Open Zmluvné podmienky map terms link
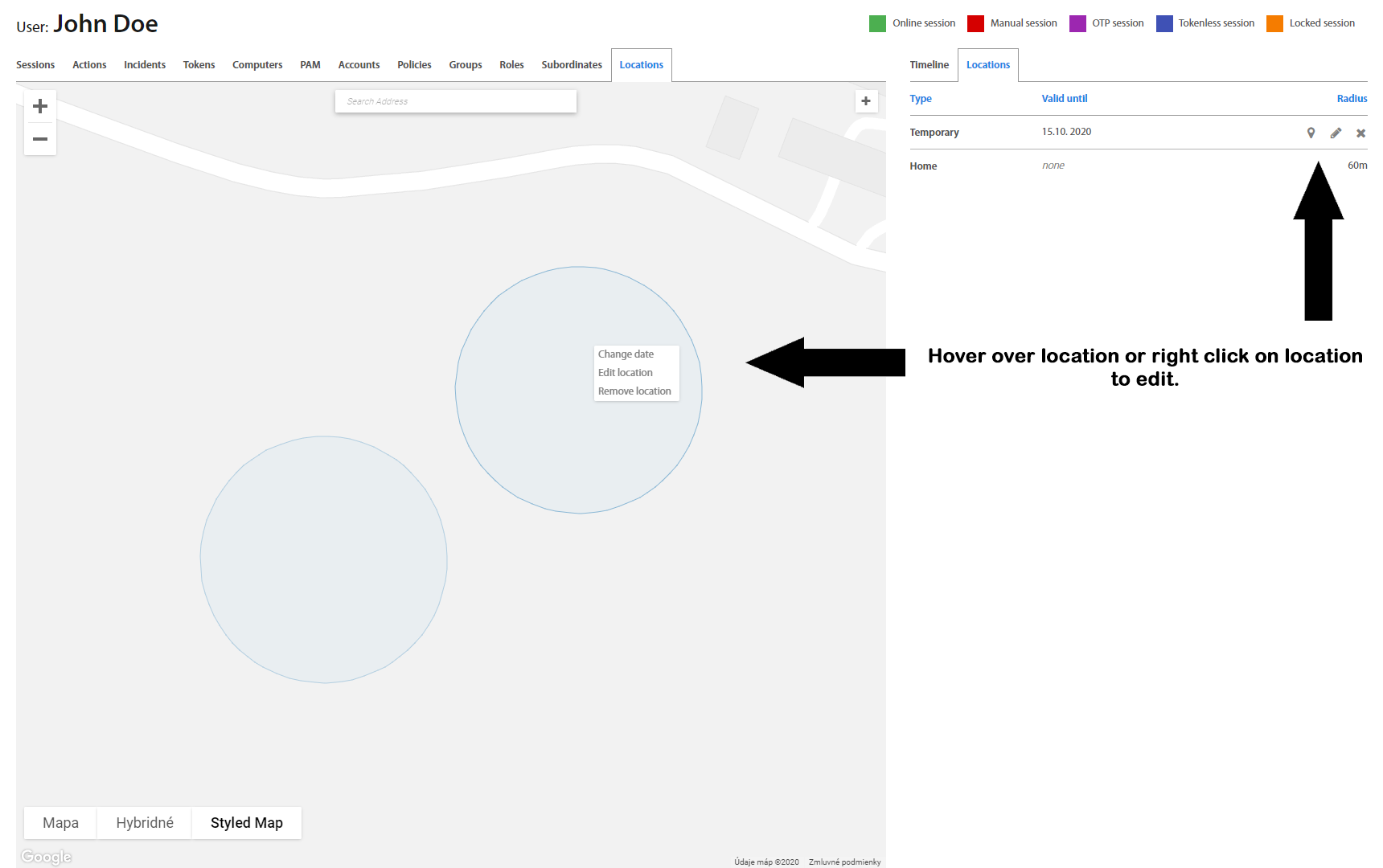The height and width of the screenshot is (868, 1383). 844,862
